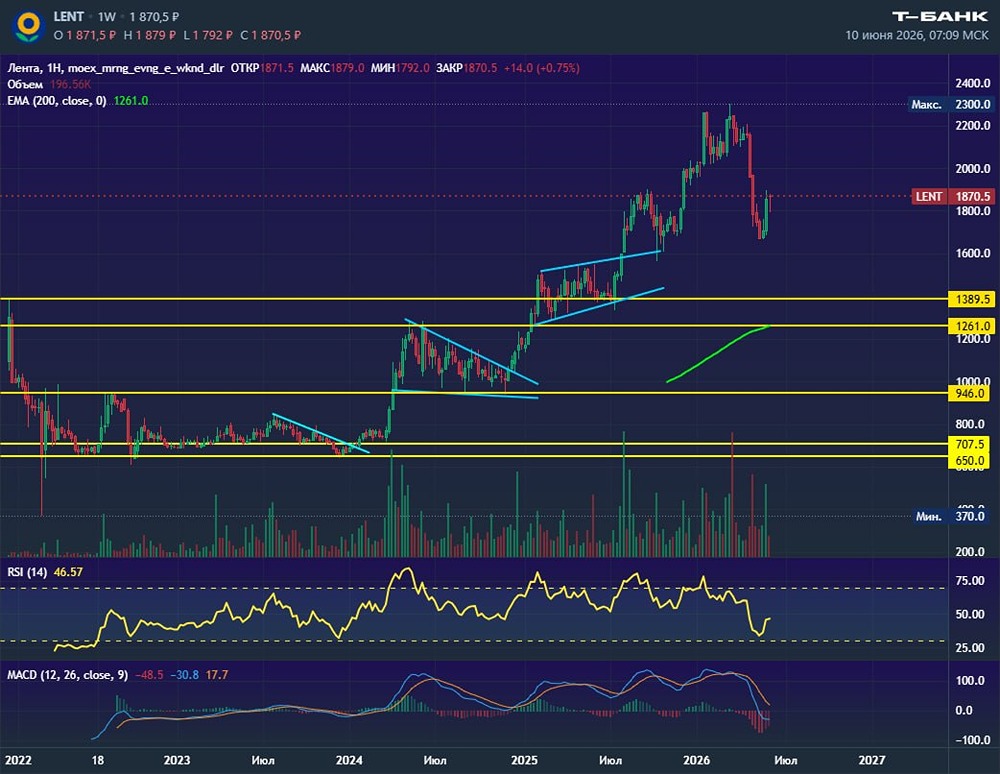This screenshot has height=774, width=1000.
Task: Click the header low price 'L 1 792 ₽'
Action: pos(208,35)
